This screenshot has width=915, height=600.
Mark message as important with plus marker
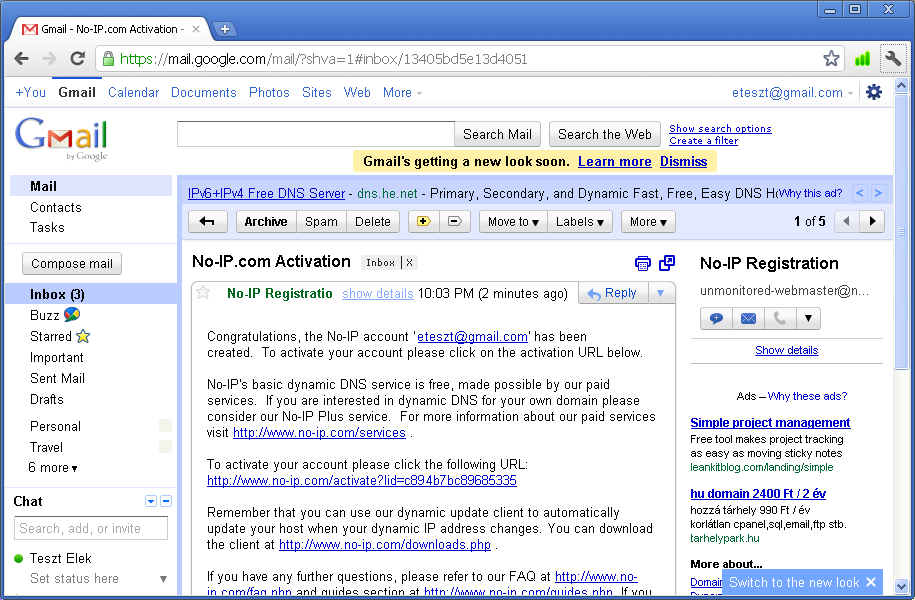pyautogui.click(x=424, y=222)
